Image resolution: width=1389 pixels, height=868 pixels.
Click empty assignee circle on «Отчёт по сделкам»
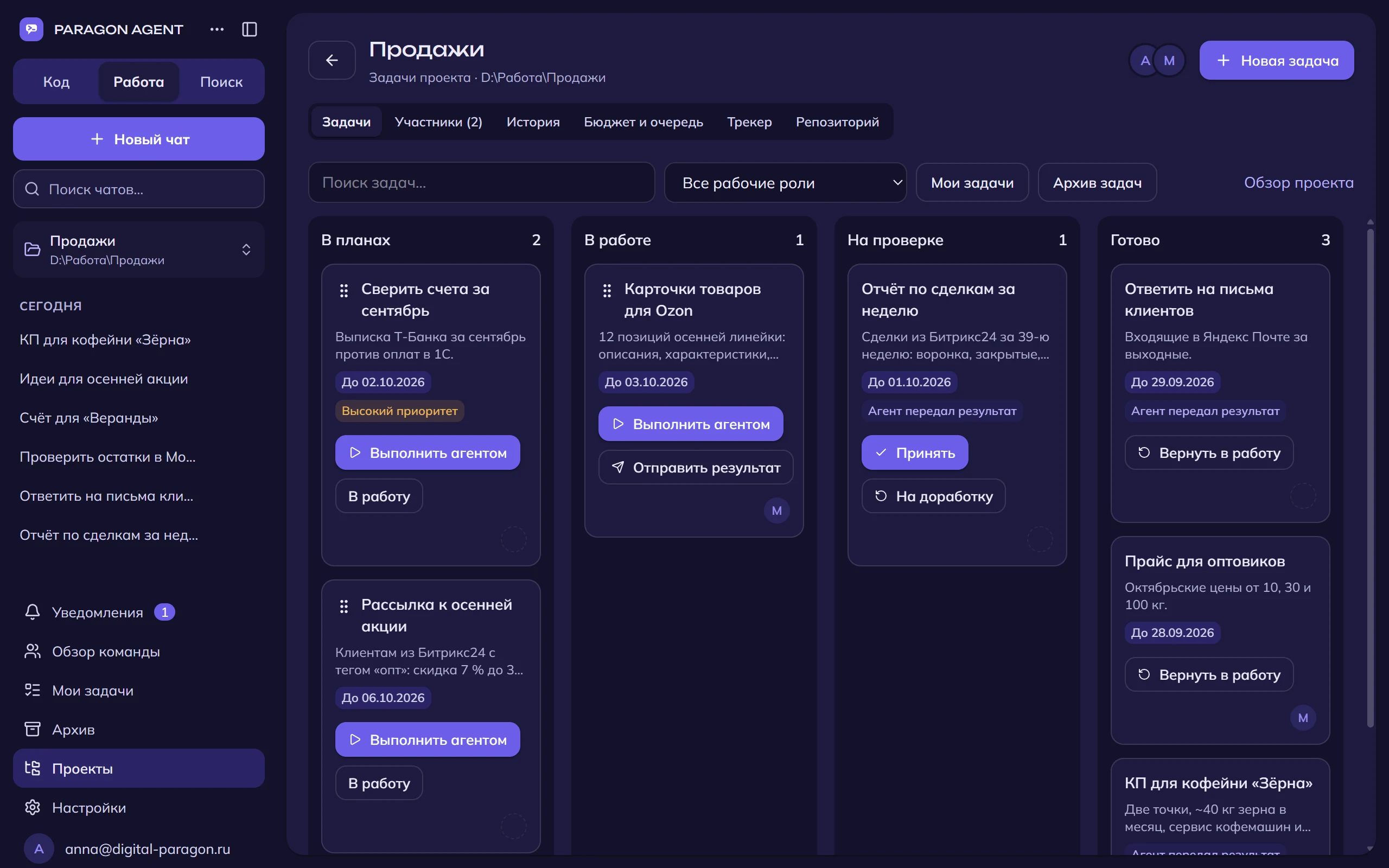tap(1040, 539)
